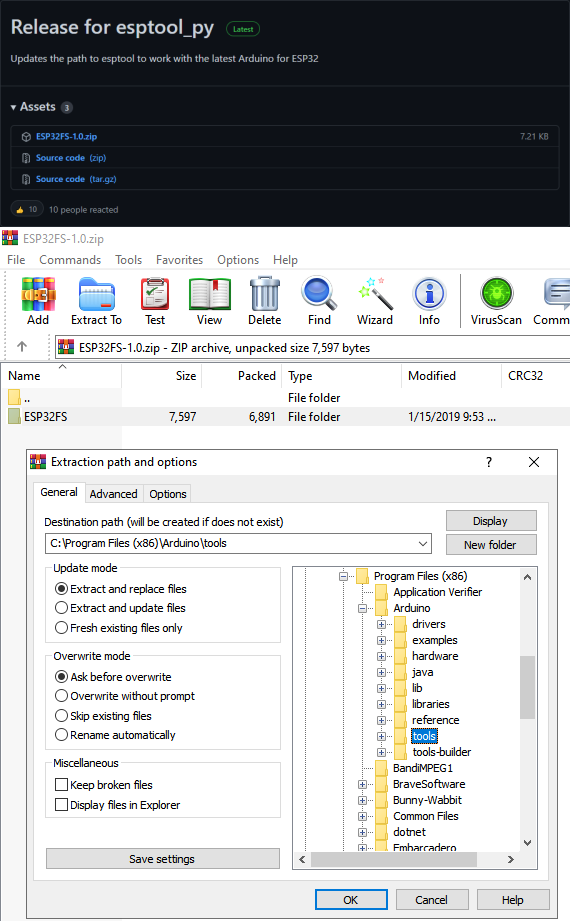Image resolution: width=570 pixels, height=921 pixels.
Task: Click the Arduino folder icon in tree
Action: pyautogui.click(x=381, y=608)
